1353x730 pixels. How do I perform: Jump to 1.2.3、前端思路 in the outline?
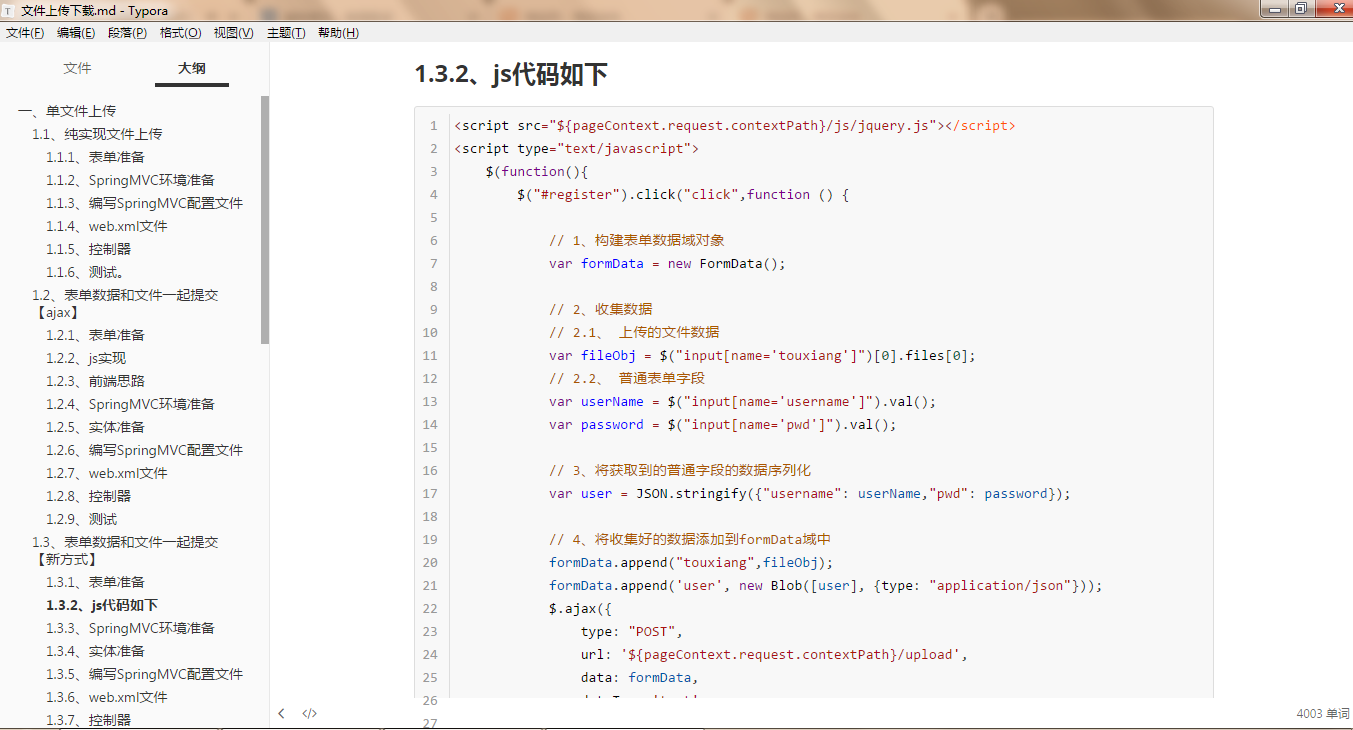(95, 381)
